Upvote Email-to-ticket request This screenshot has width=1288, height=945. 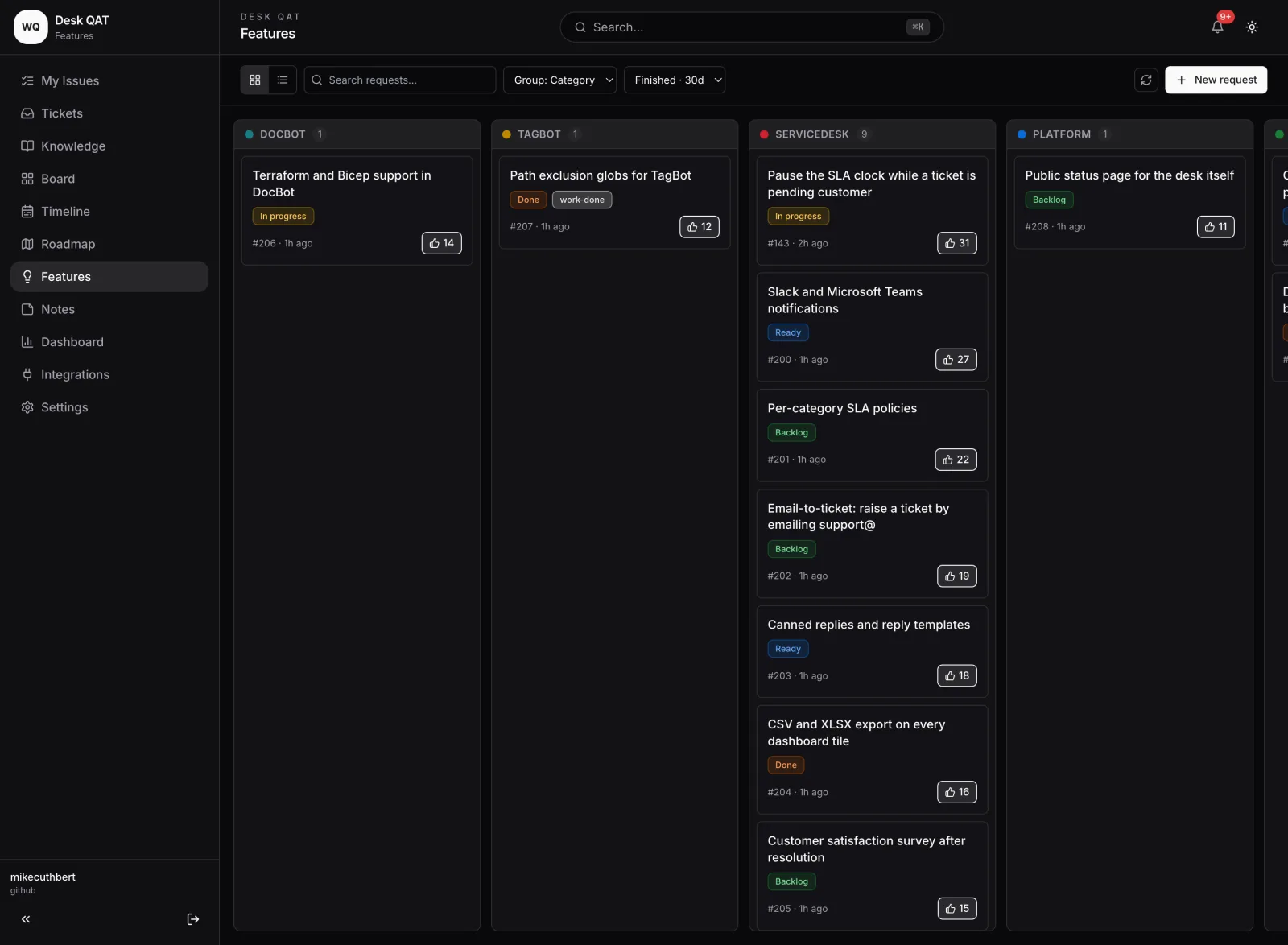[957, 576]
